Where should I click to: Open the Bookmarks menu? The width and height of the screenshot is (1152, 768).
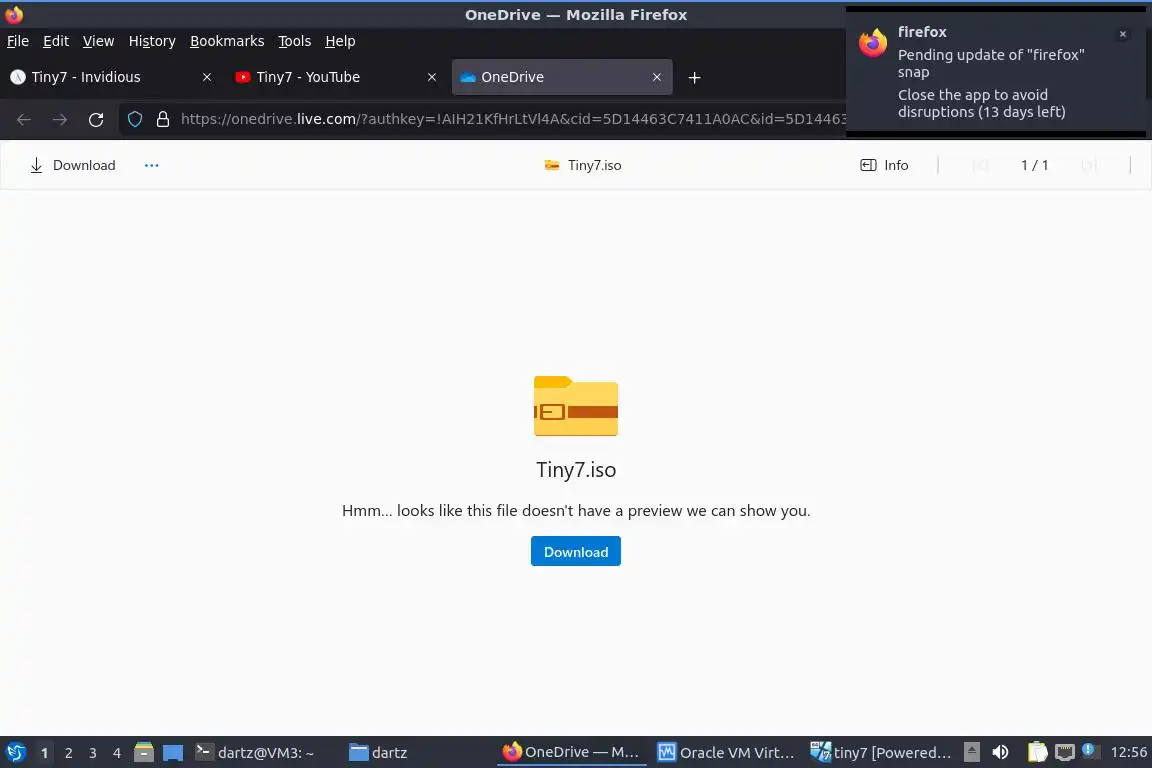click(x=227, y=41)
